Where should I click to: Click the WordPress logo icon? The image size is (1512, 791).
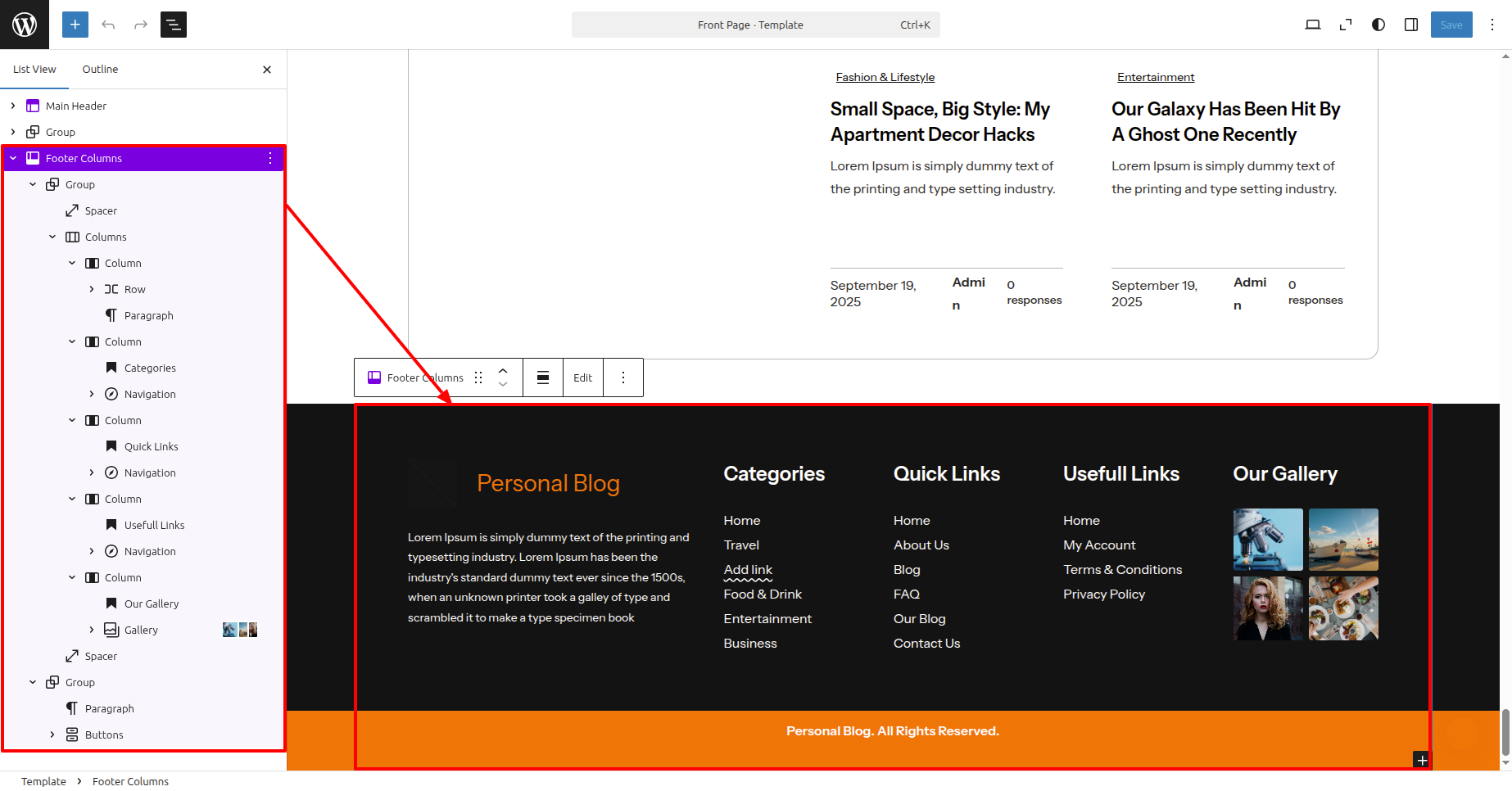click(x=25, y=25)
